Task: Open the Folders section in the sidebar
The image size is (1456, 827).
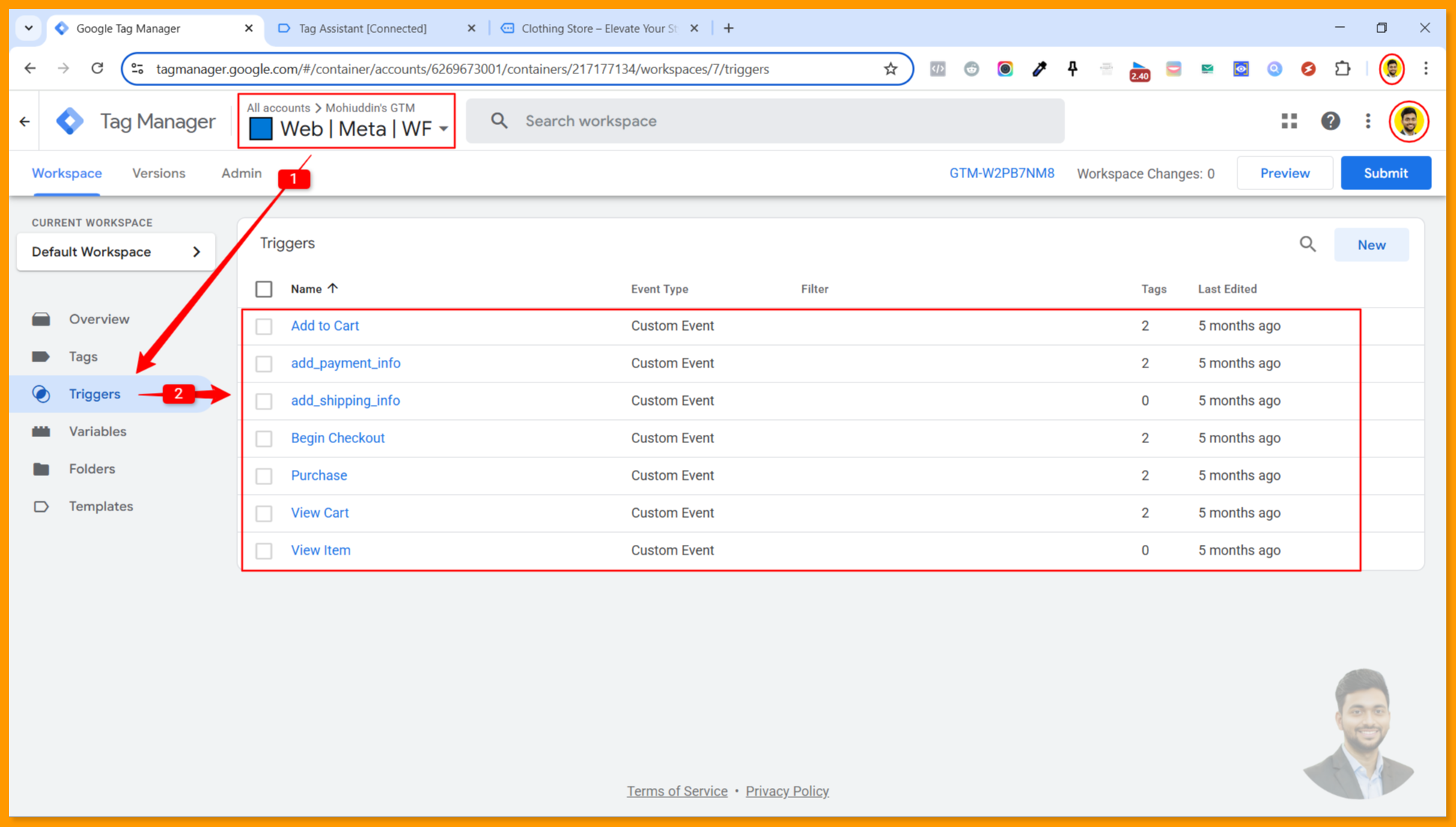Action: pos(91,469)
